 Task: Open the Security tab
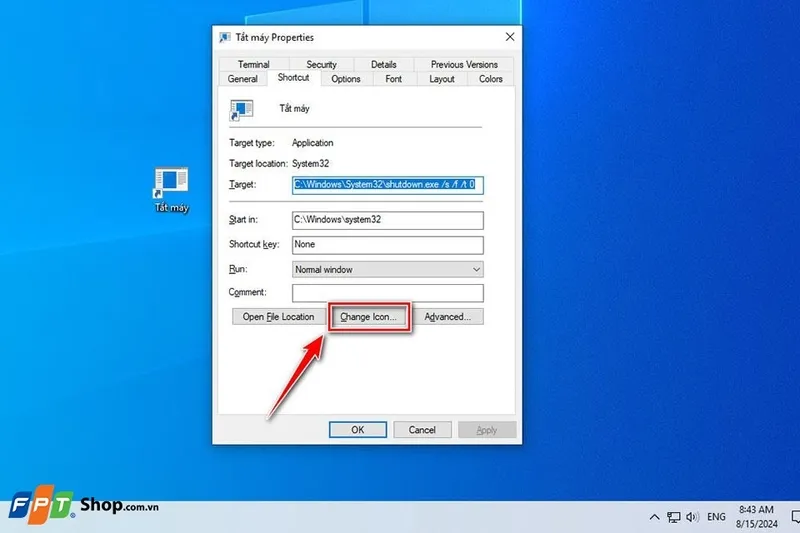[321, 65]
